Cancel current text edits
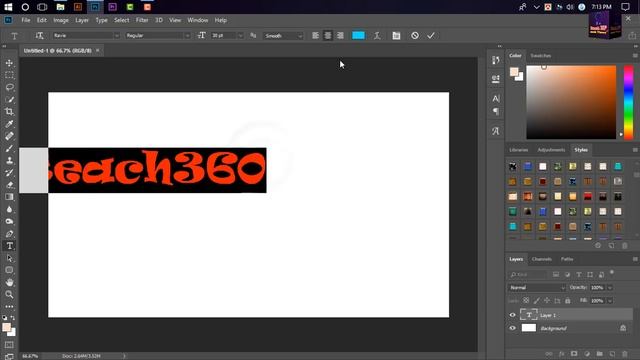The width and height of the screenshot is (640, 360). point(415,36)
